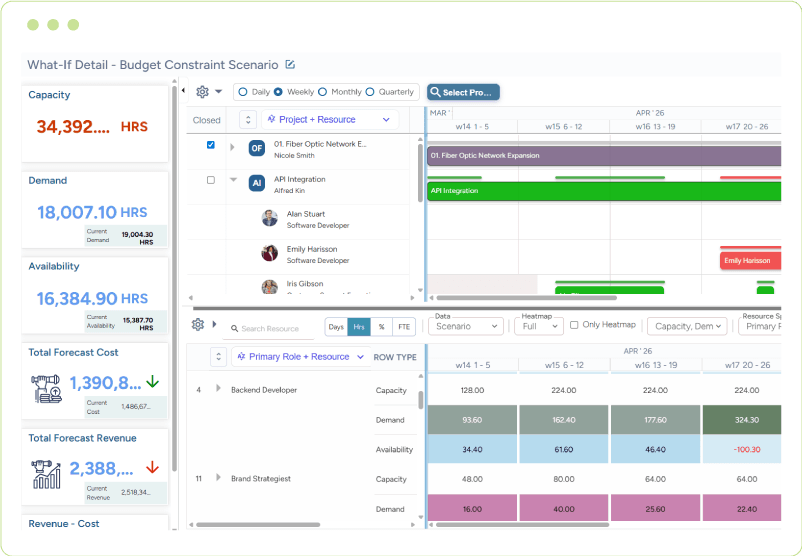Click the AI project badge icon
The image size is (802, 556).
coord(257,183)
